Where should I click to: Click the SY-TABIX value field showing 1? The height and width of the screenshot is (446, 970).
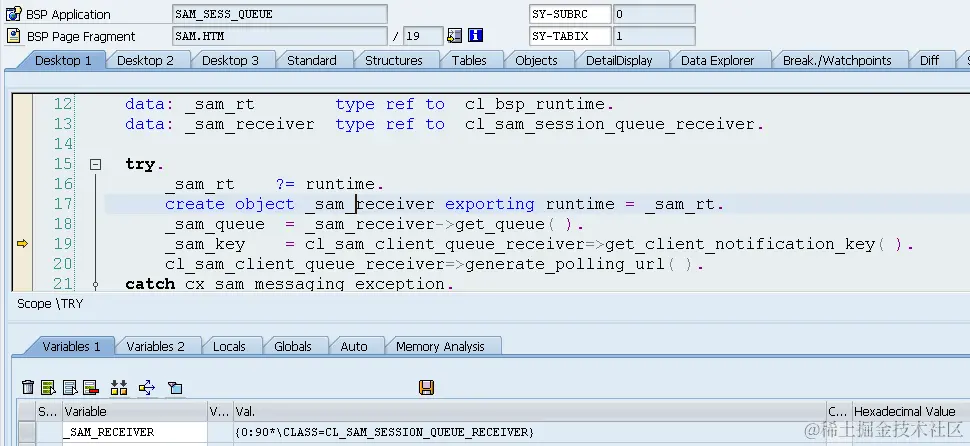[x=654, y=36]
